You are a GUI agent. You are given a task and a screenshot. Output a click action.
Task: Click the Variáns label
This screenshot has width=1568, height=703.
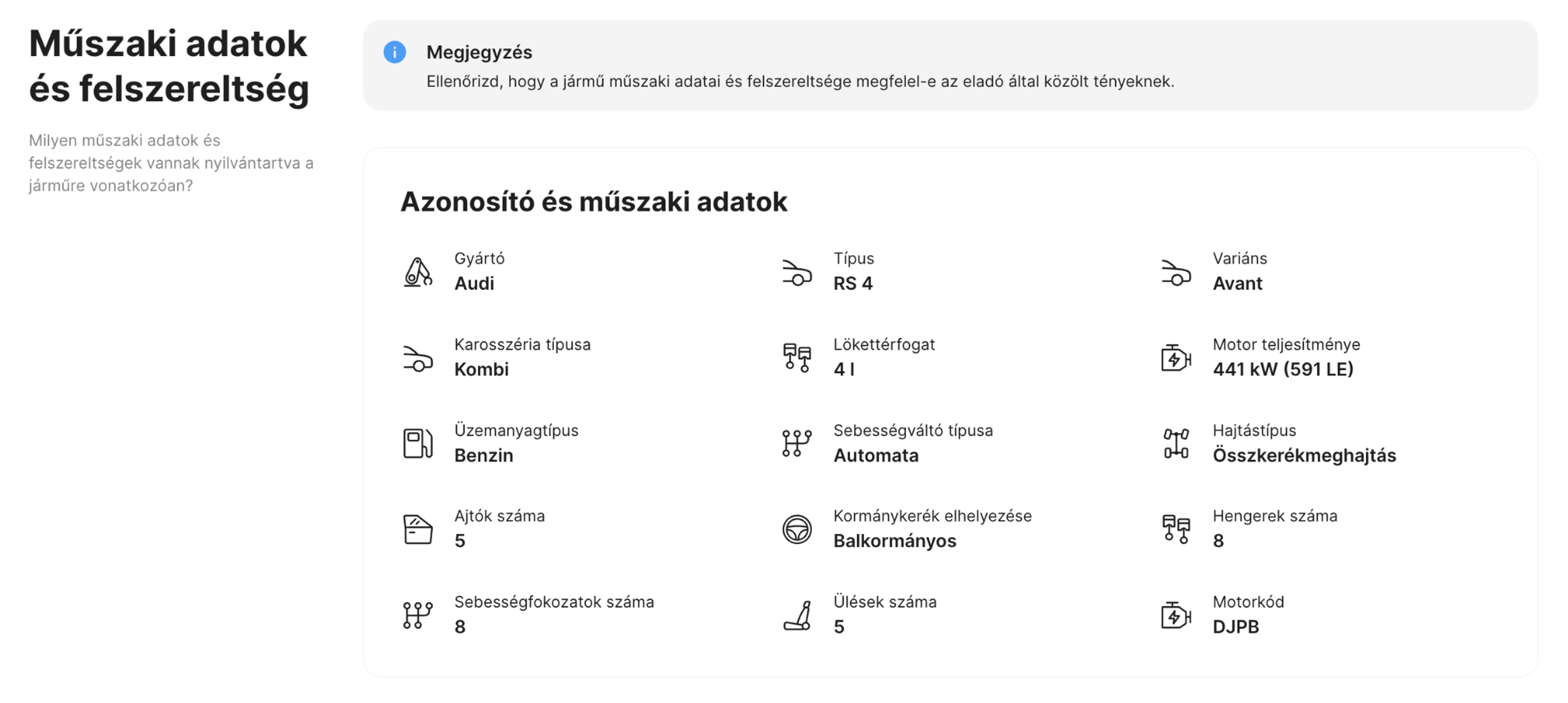(x=1240, y=259)
